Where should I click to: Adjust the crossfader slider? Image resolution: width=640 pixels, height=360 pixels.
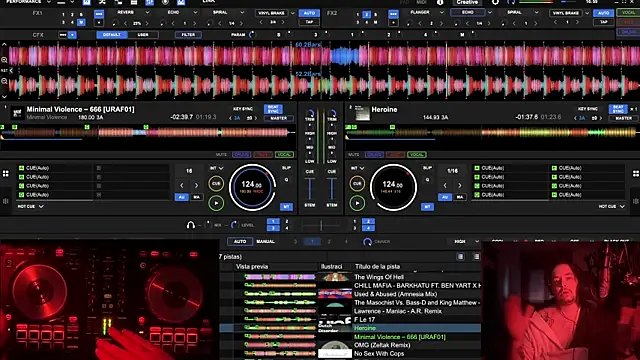321,225
